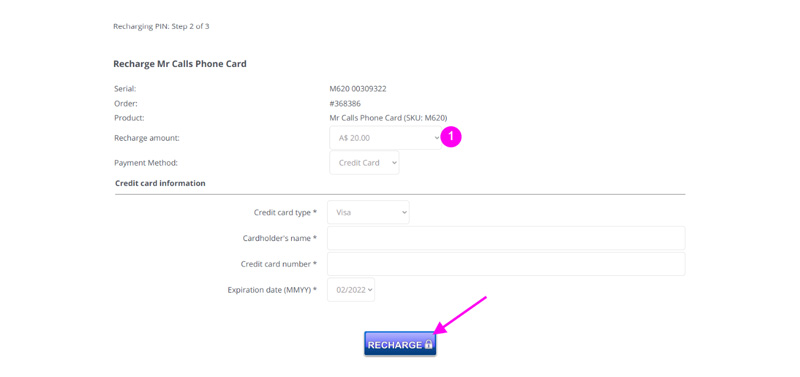
Task: Open the Payment Method dropdown showing Credit Card
Action: (364, 163)
